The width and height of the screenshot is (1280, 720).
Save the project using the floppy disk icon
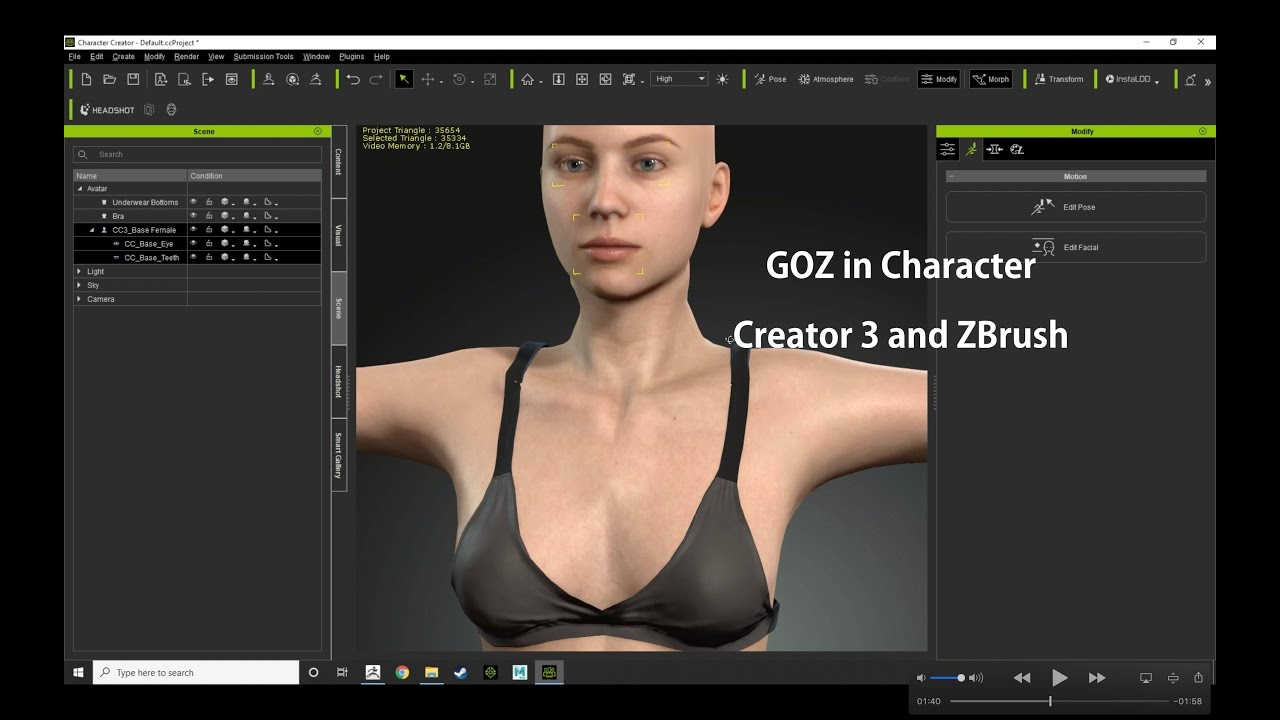point(134,79)
